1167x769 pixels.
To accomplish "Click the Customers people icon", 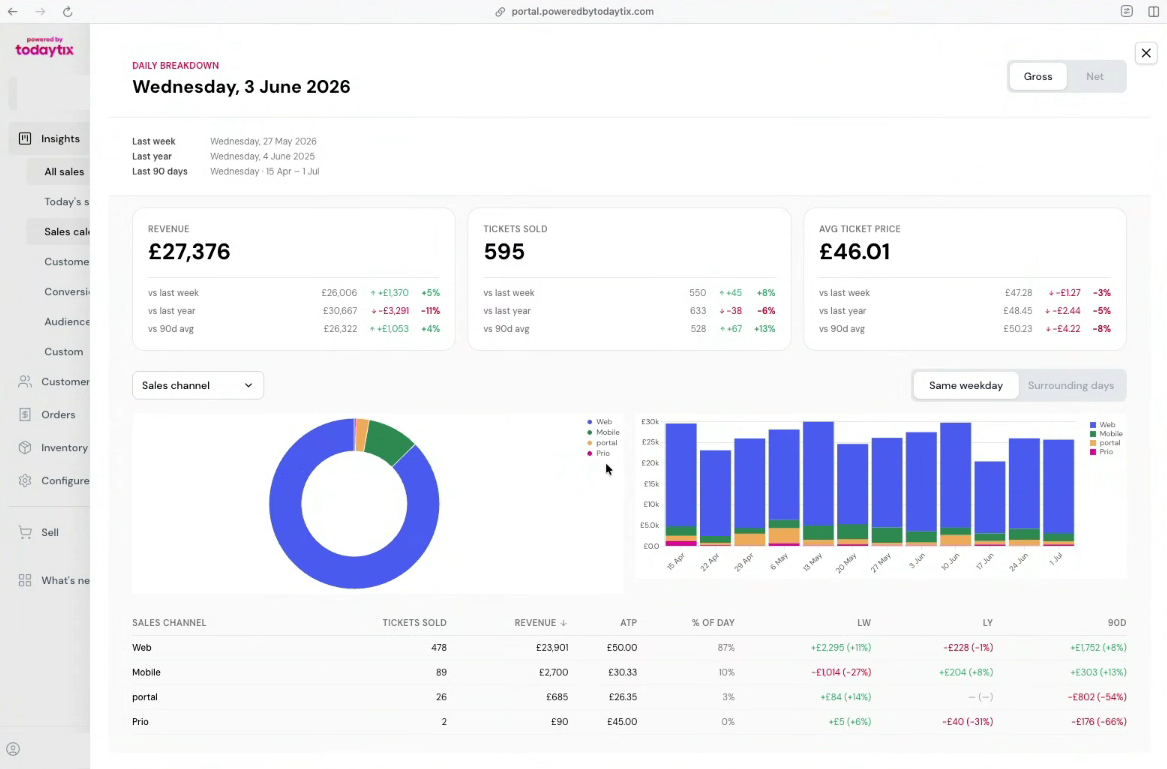I will point(25,381).
